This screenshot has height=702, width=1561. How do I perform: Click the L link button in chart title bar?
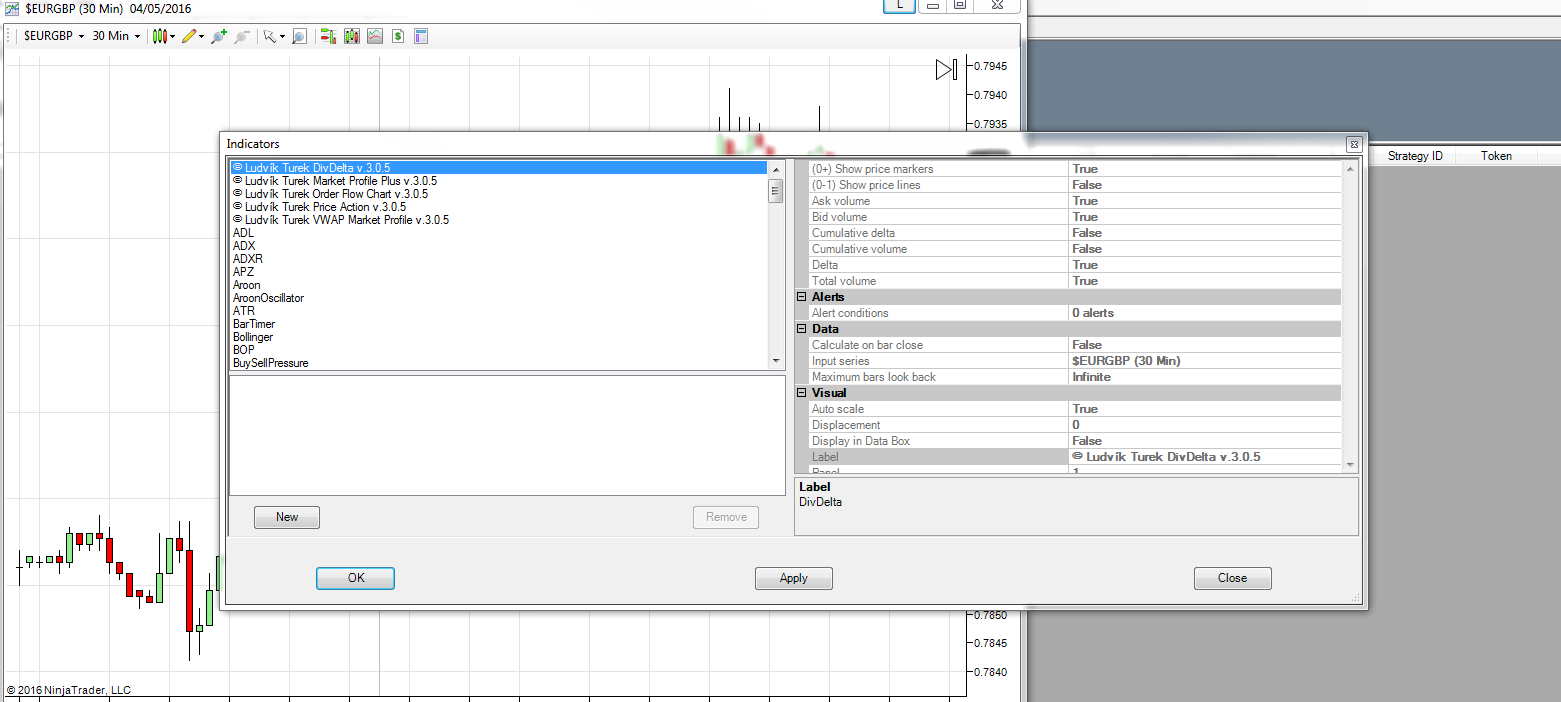900,5
